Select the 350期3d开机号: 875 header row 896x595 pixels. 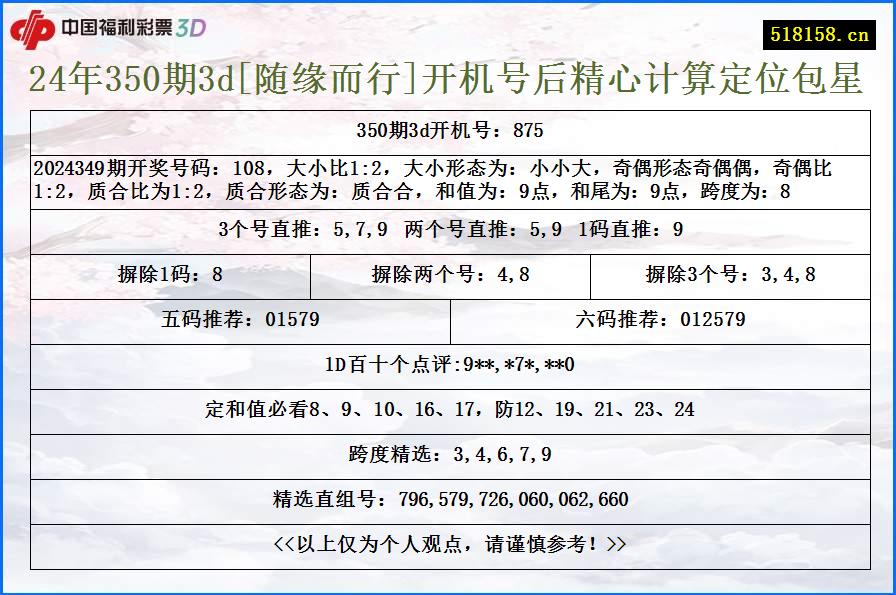point(448,131)
